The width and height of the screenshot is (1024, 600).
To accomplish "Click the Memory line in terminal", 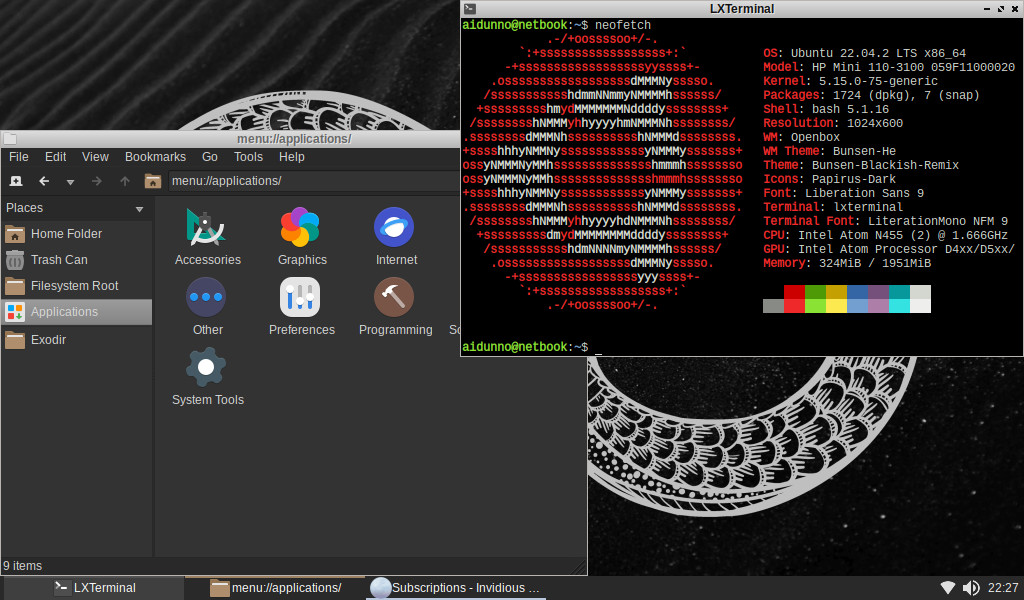I will [847, 263].
